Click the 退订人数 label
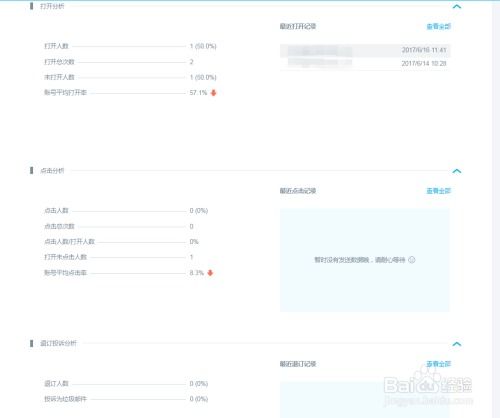The width and height of the screenshot is (500, 418). click(x=56, y=384)
